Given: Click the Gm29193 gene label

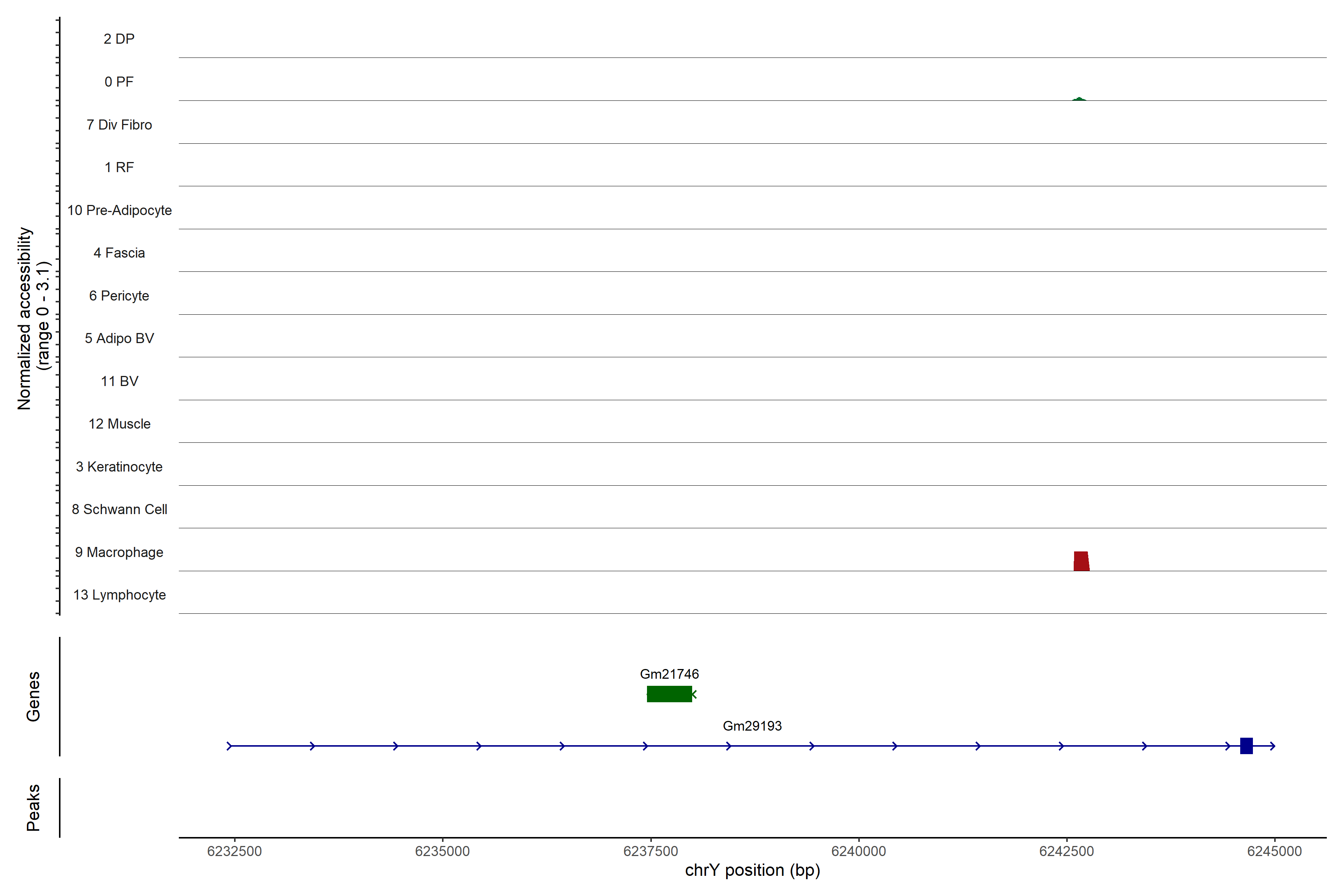Looking at the screenshot, I should pyautogui.click(x=752, y=726).
